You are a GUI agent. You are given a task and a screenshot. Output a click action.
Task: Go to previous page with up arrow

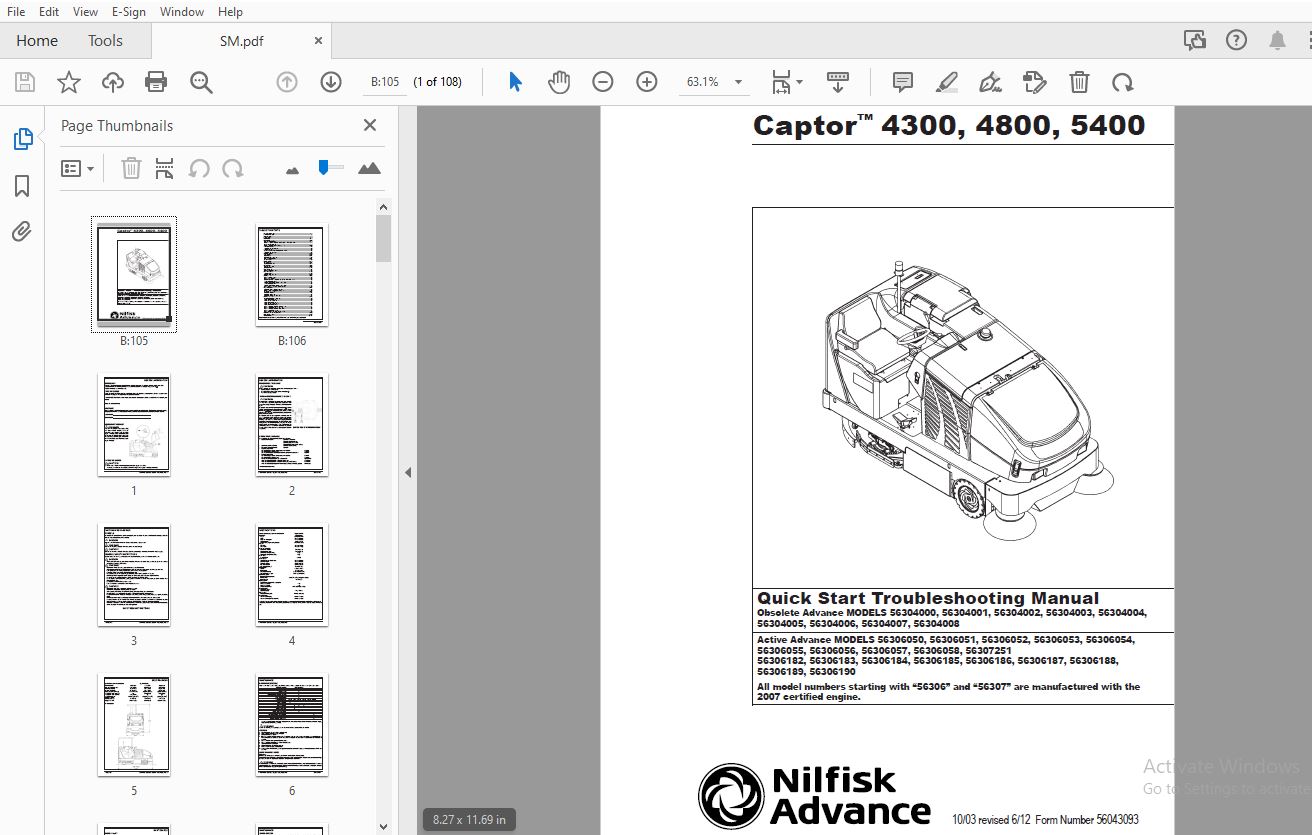pos(287,82)
